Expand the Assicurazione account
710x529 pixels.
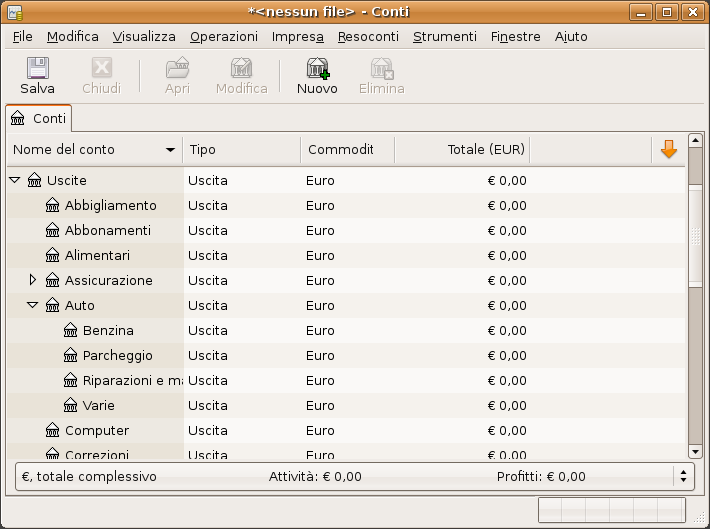tap(32, 280)
